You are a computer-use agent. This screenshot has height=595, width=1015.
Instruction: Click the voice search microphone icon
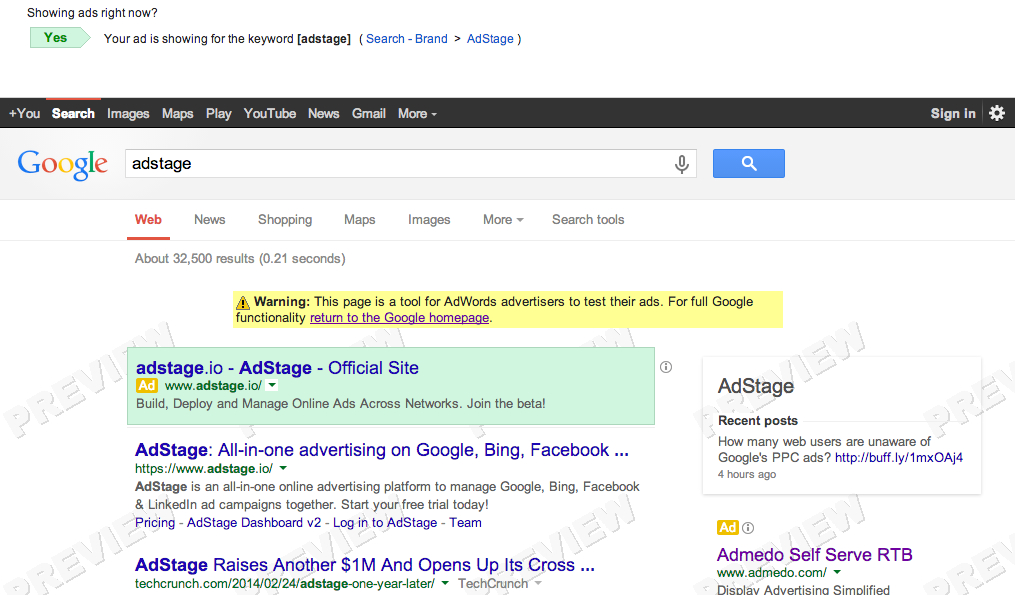tap(682, 164)
